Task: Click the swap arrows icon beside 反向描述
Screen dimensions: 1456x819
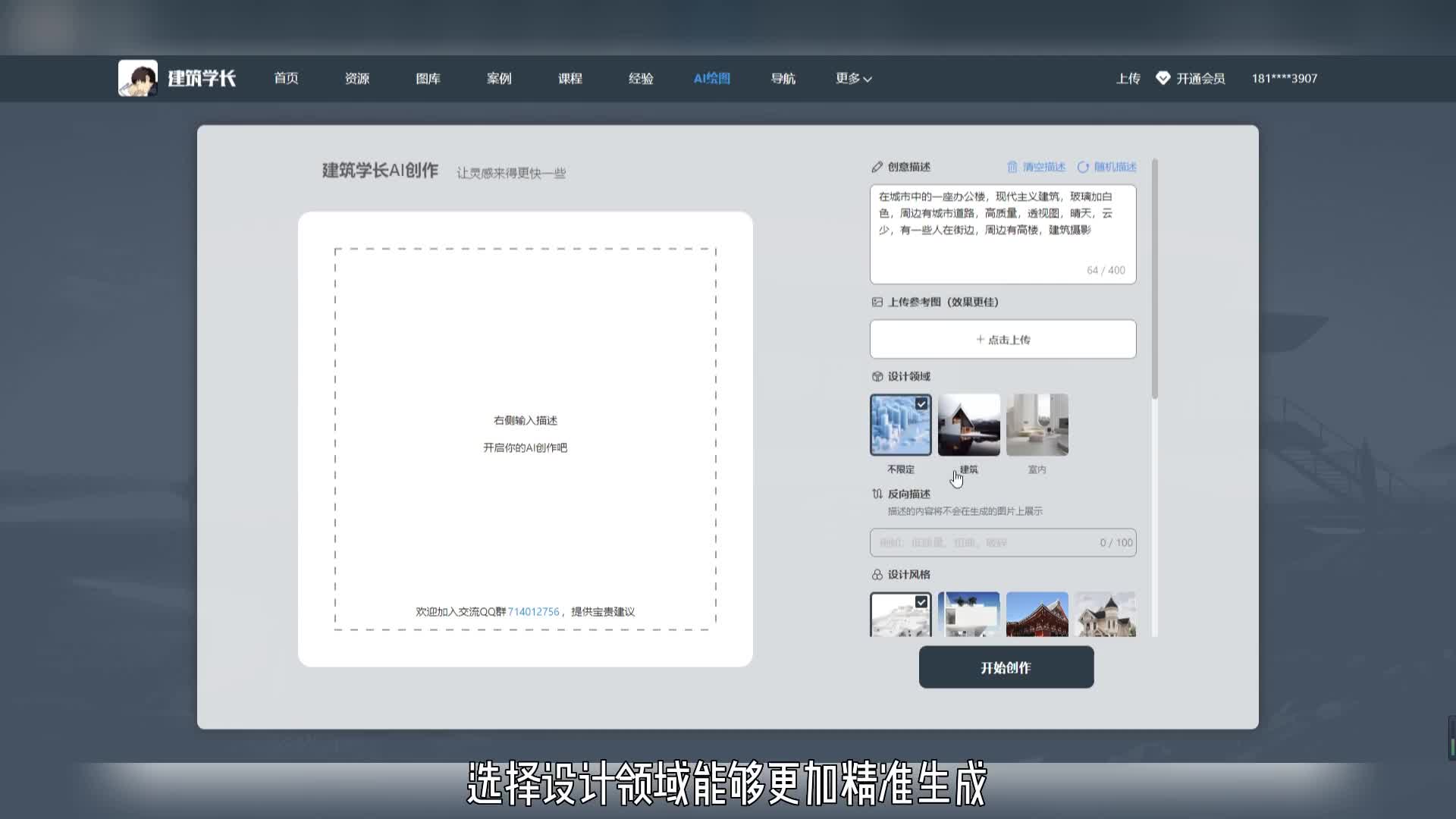Action: pyautogui.click(x=877, y=494)
